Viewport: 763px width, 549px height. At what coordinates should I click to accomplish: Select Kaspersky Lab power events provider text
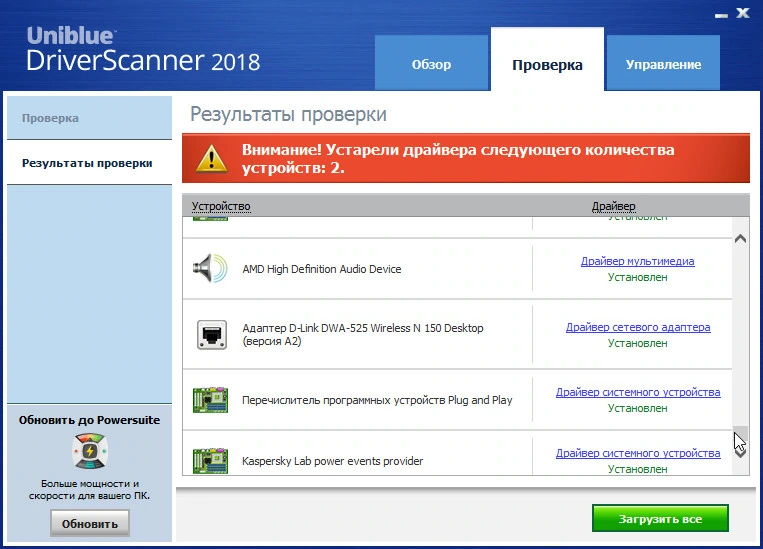click(x=332, y=461)
